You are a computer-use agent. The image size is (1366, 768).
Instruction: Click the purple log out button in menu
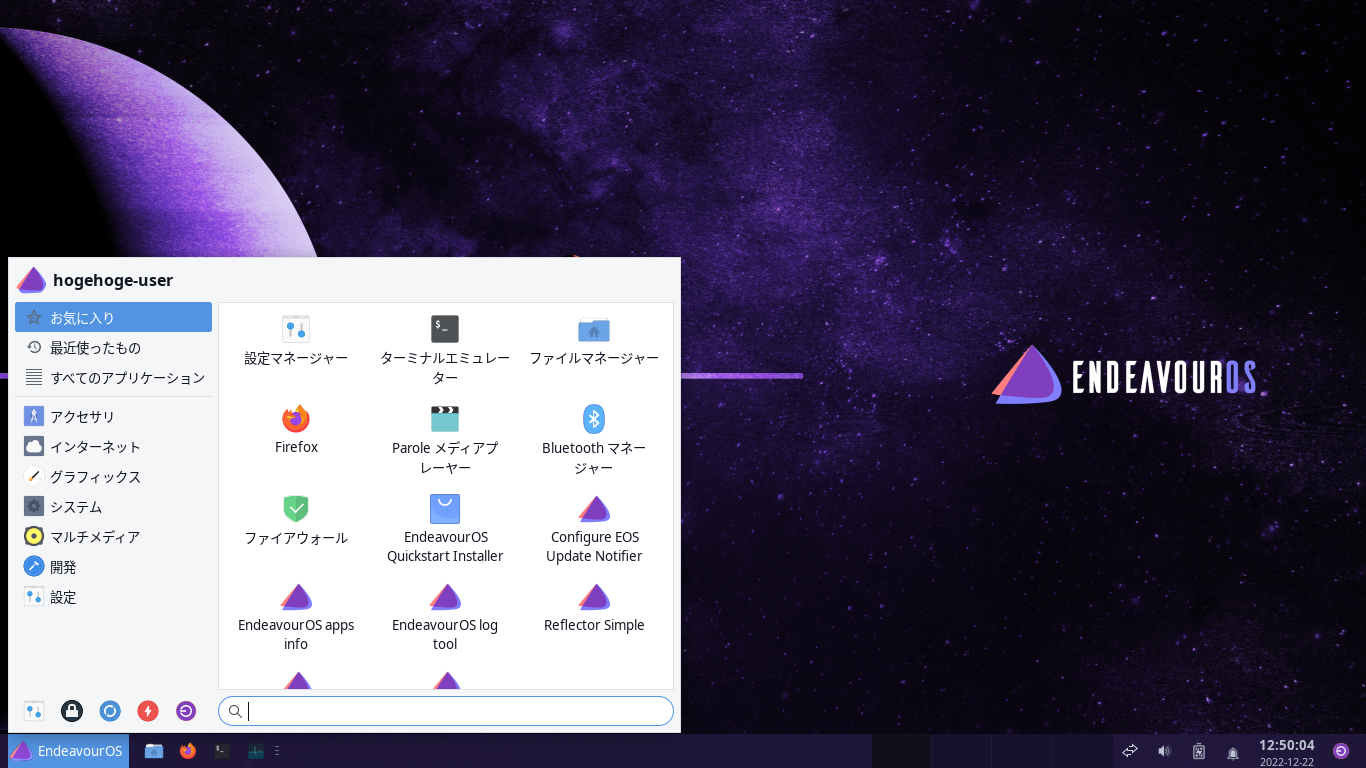[186, 711]
